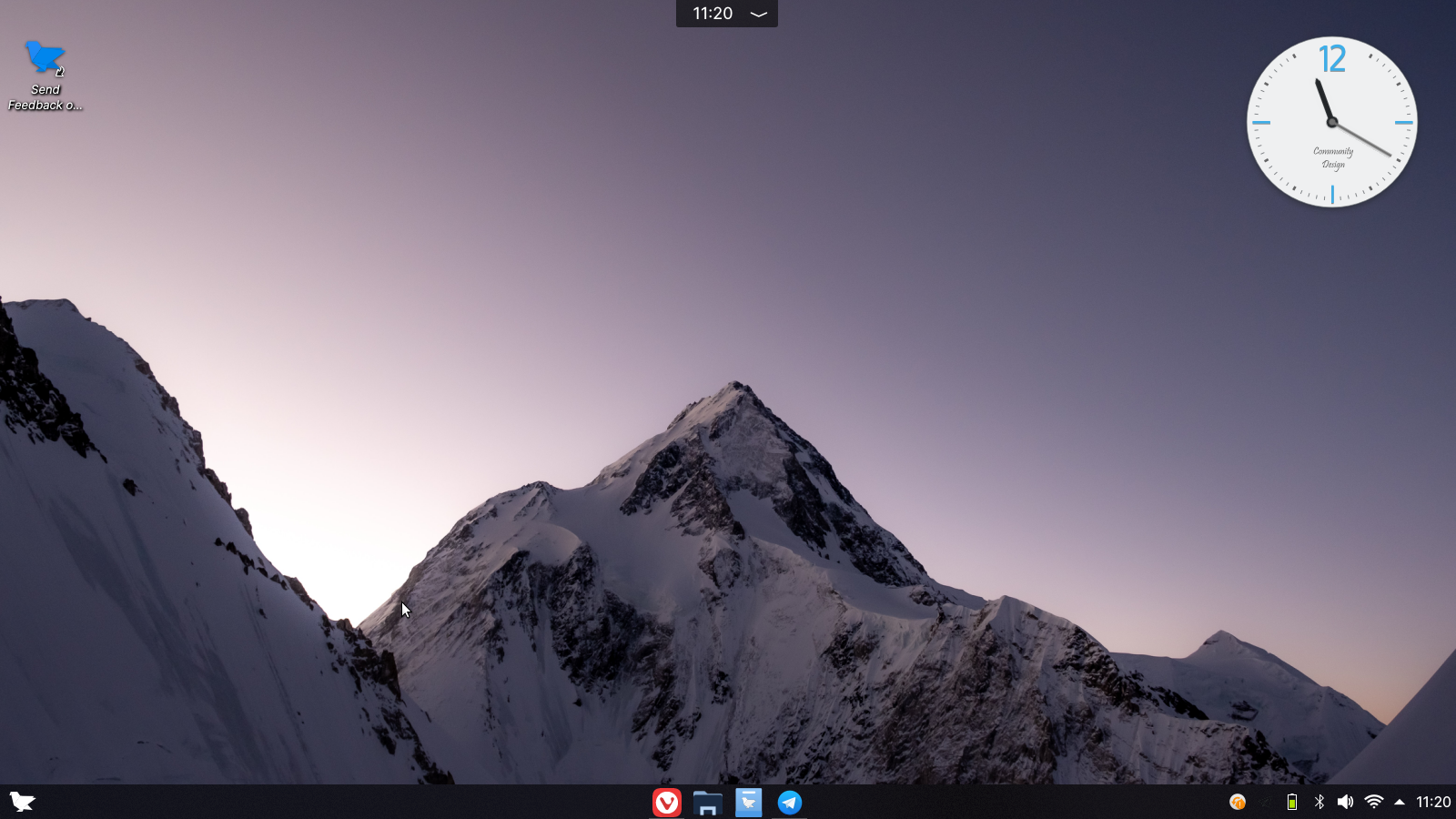The height and width of the screenshot is (819, 1456).
Task: Select the Send Feedback desktop shortcut icon
Action: point(45,58)
